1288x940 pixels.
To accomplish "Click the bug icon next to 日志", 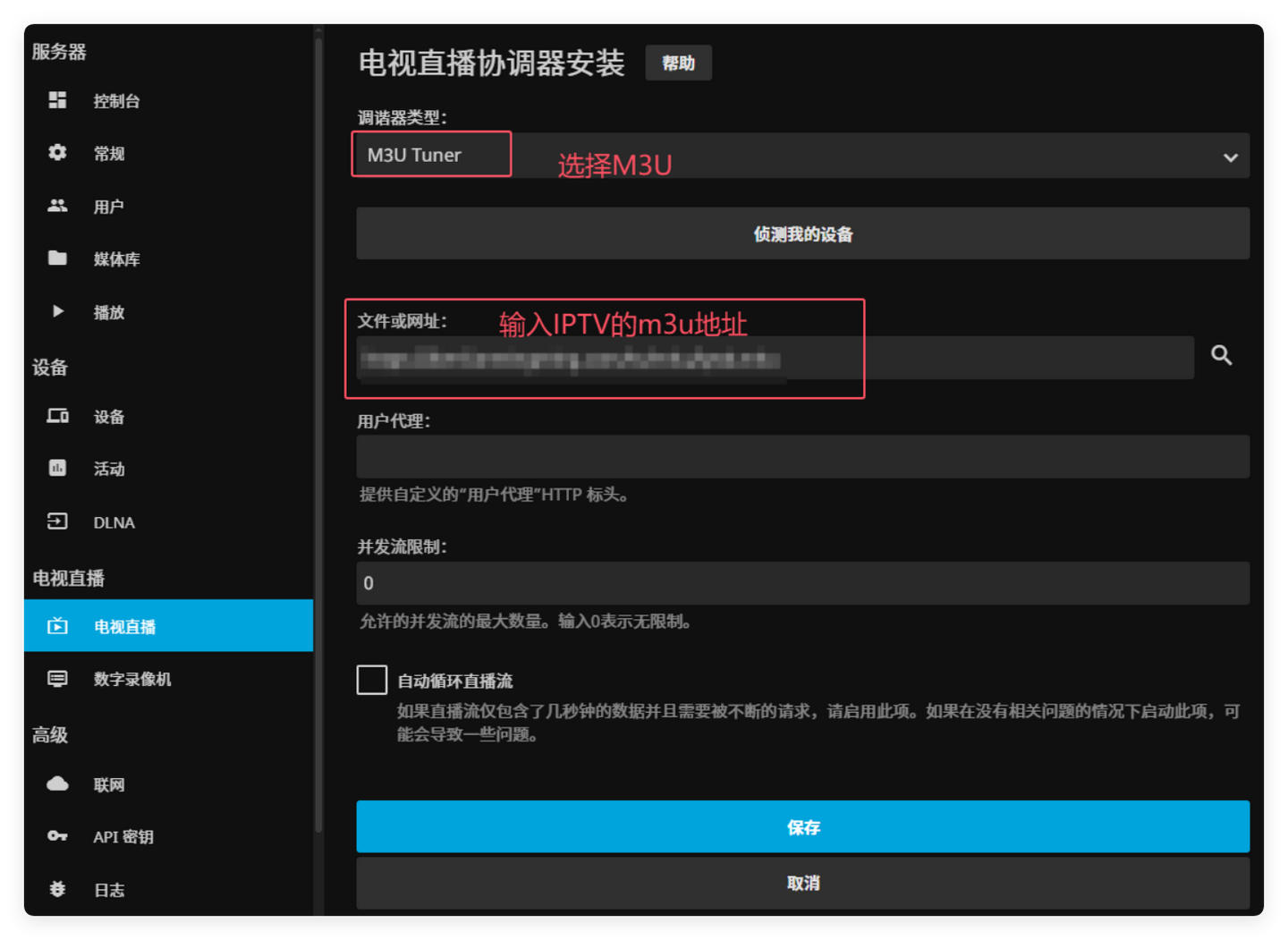I will [57, 889].
